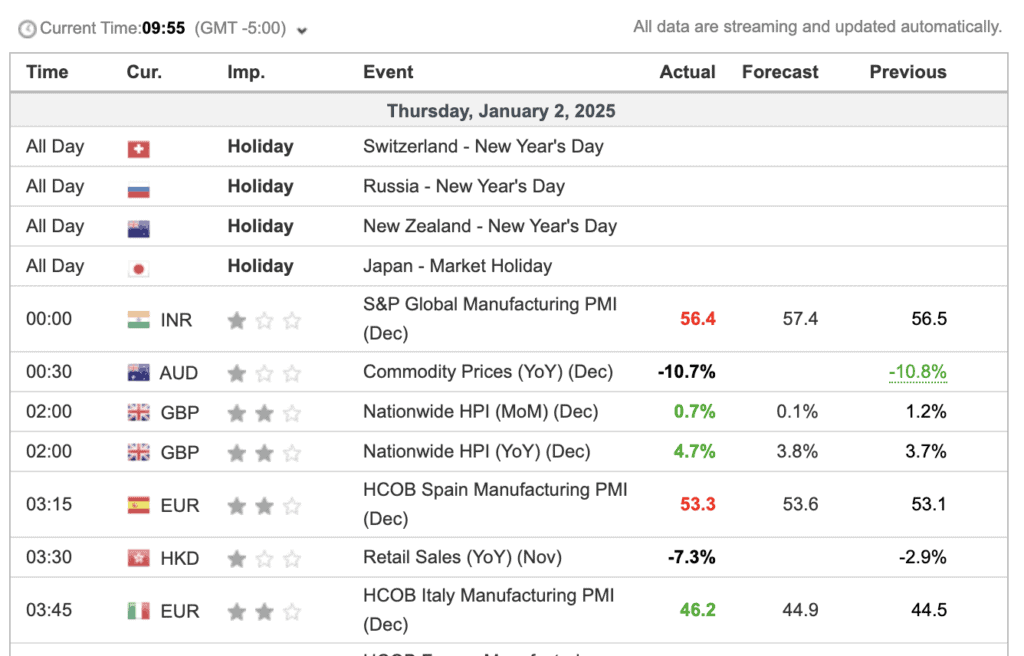Toggle third importance star for Nationwide HPI MoM
The image size is (1024, 656).
tap(291, 411)
